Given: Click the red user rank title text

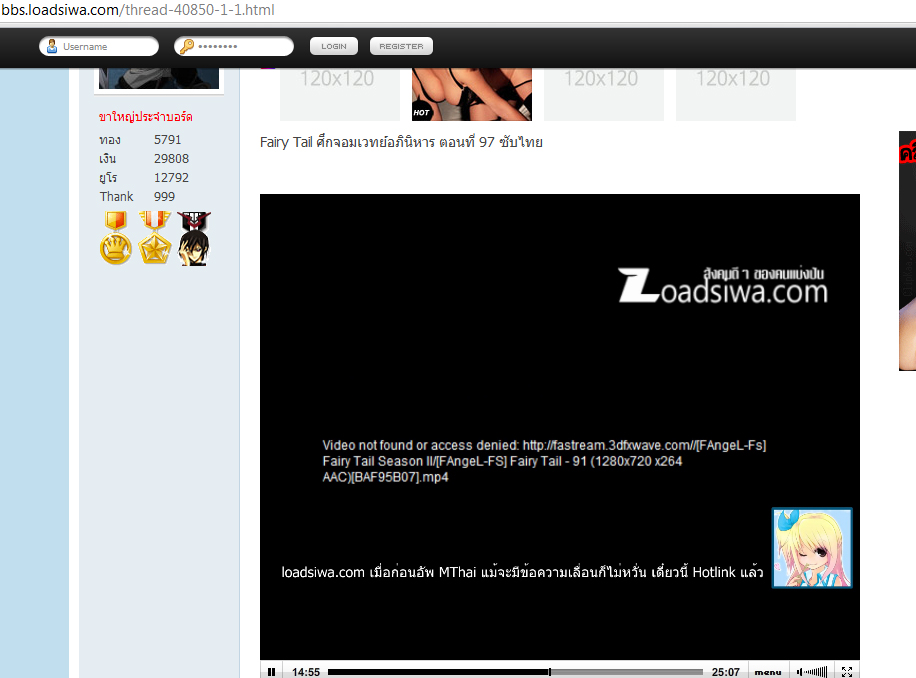Looking at the screenshot, I should pyautogui.click(x=145, y=117).
